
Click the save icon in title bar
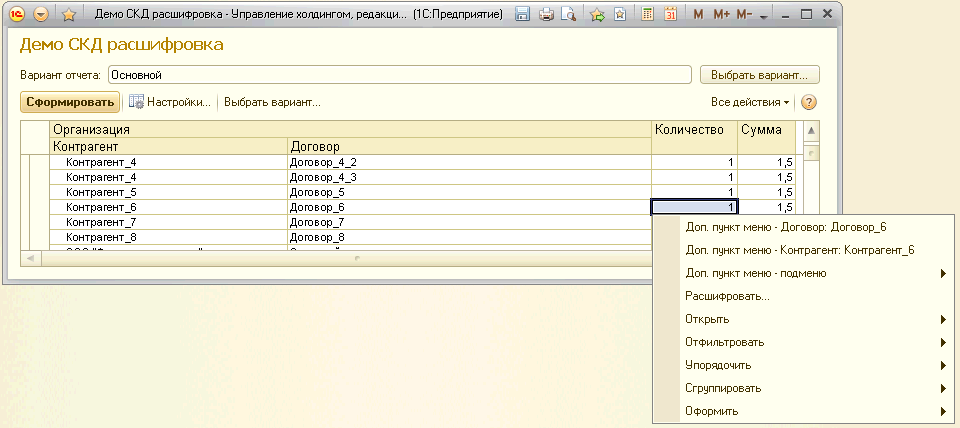[522, 15]
